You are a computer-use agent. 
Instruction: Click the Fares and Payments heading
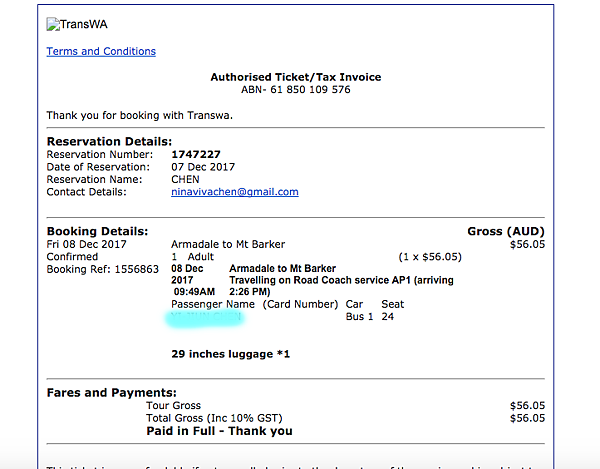coord(112,392)
